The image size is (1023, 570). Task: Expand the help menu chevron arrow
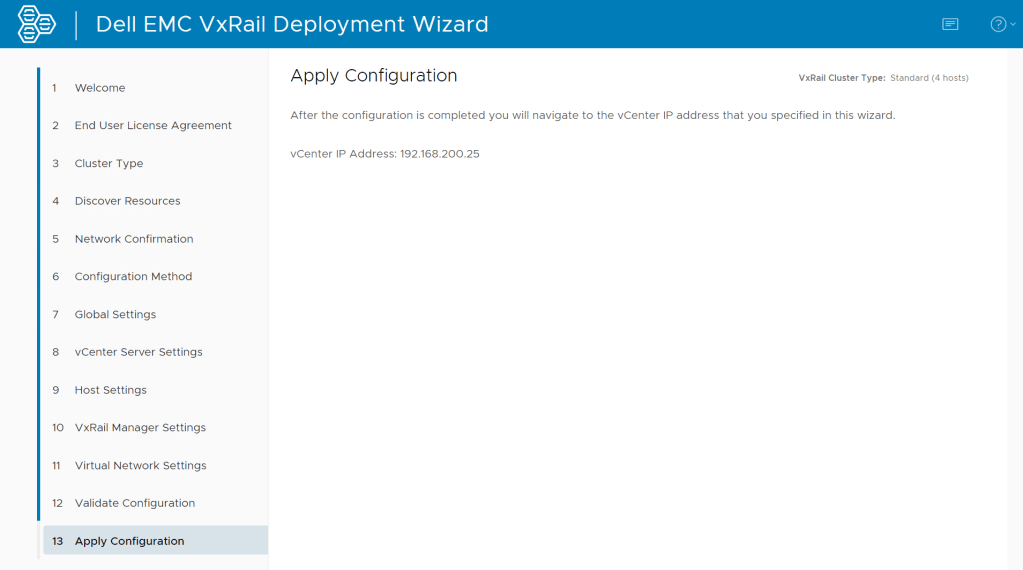point(1013,25)
